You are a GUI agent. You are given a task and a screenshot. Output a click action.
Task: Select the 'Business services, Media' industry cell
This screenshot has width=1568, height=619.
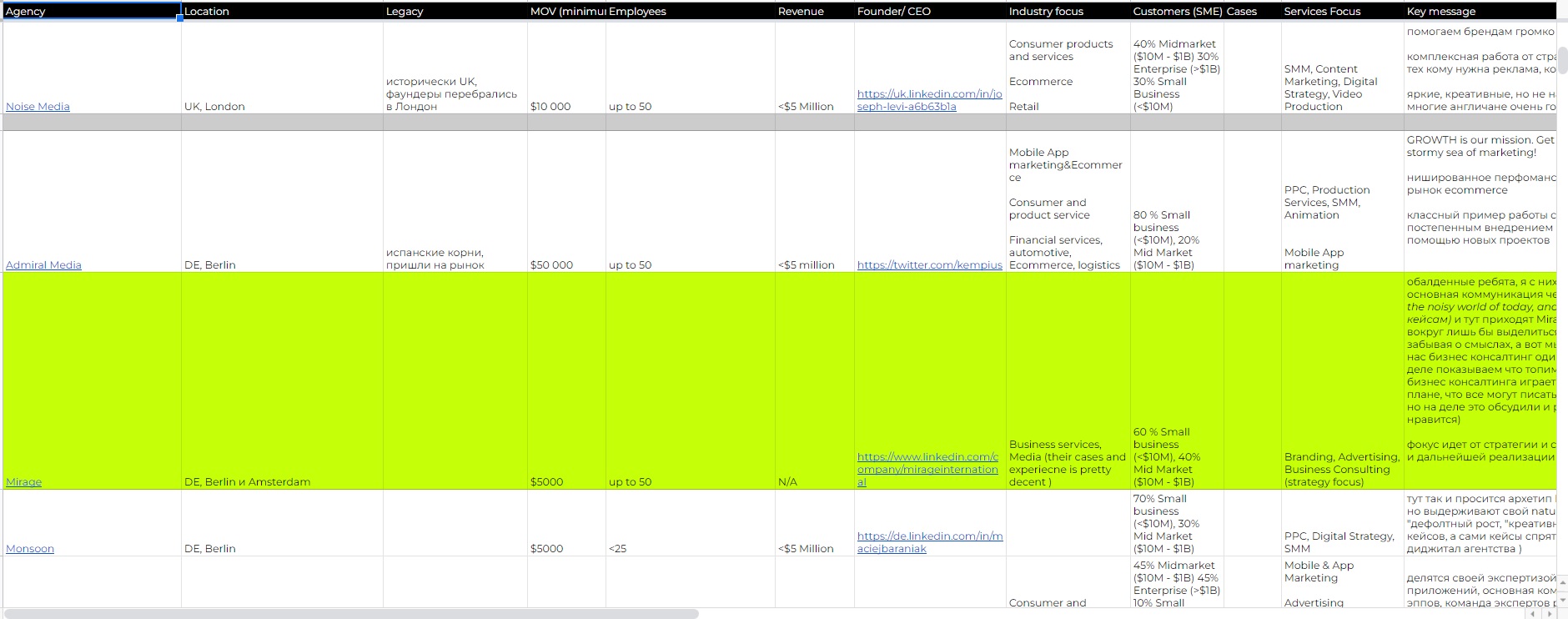coord(1068,381)
